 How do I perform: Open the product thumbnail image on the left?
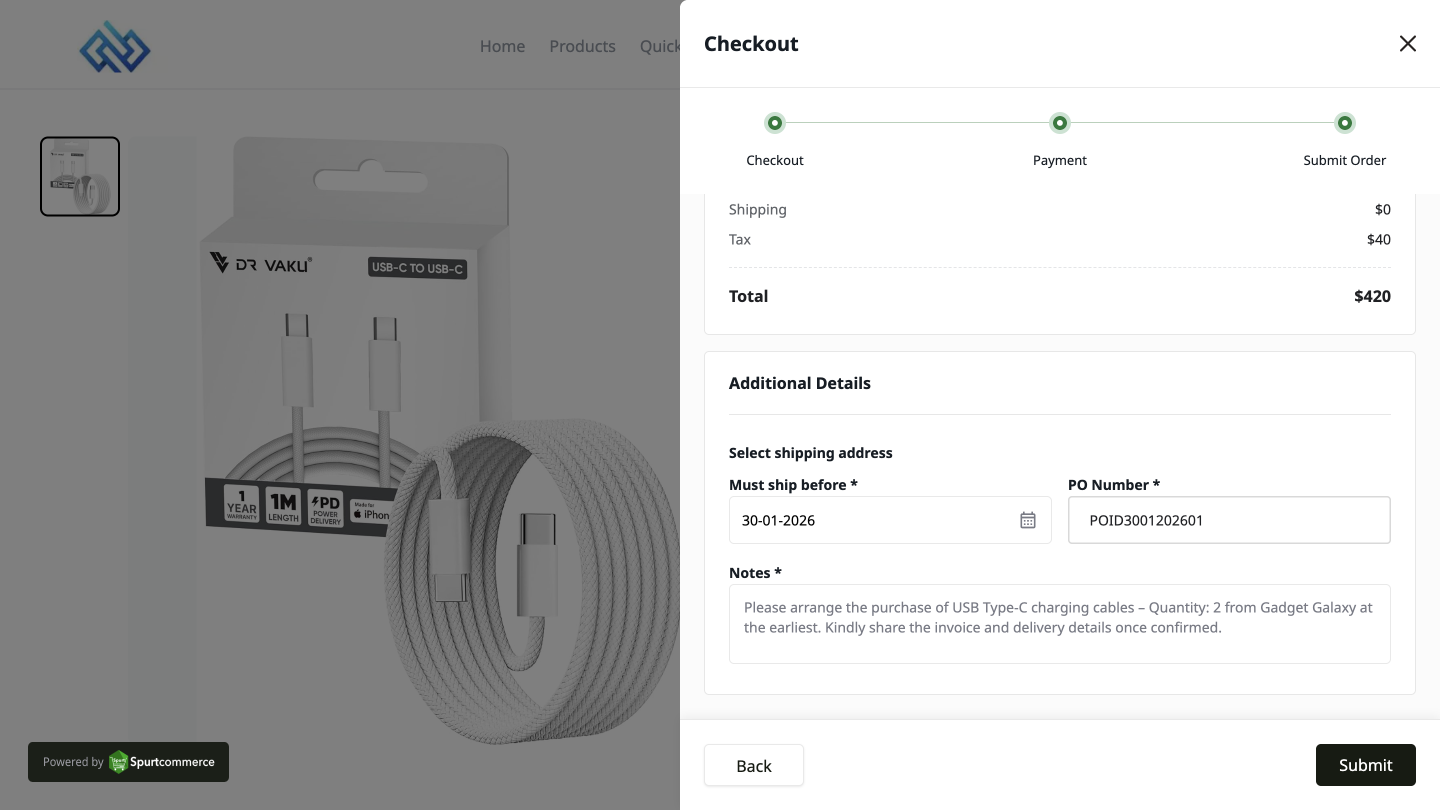80,176
